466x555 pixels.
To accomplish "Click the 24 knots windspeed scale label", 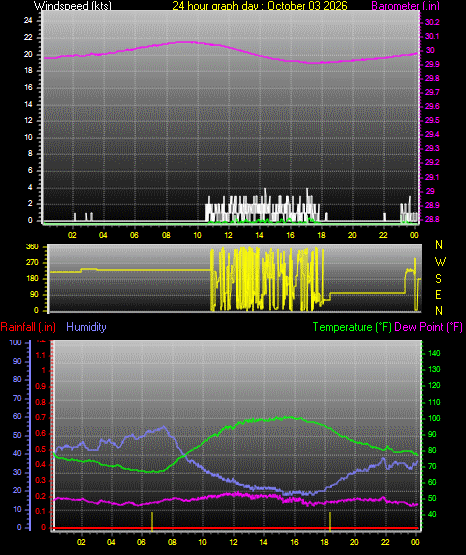I will pos(28,21).
